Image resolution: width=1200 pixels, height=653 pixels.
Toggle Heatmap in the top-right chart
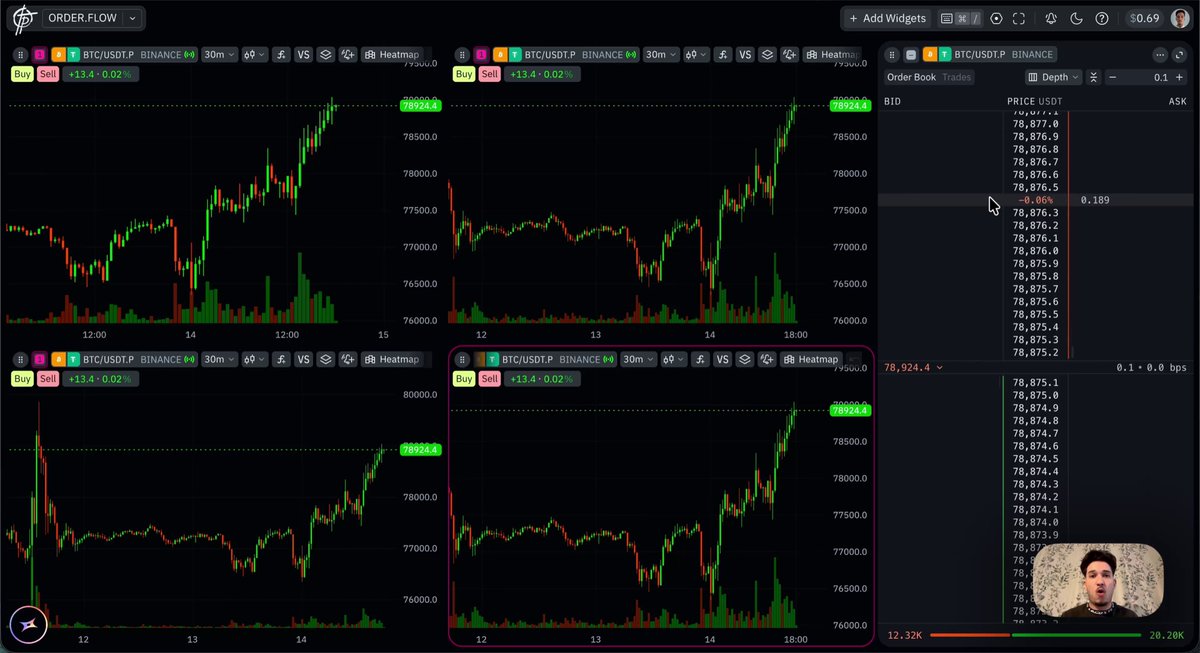834,54
